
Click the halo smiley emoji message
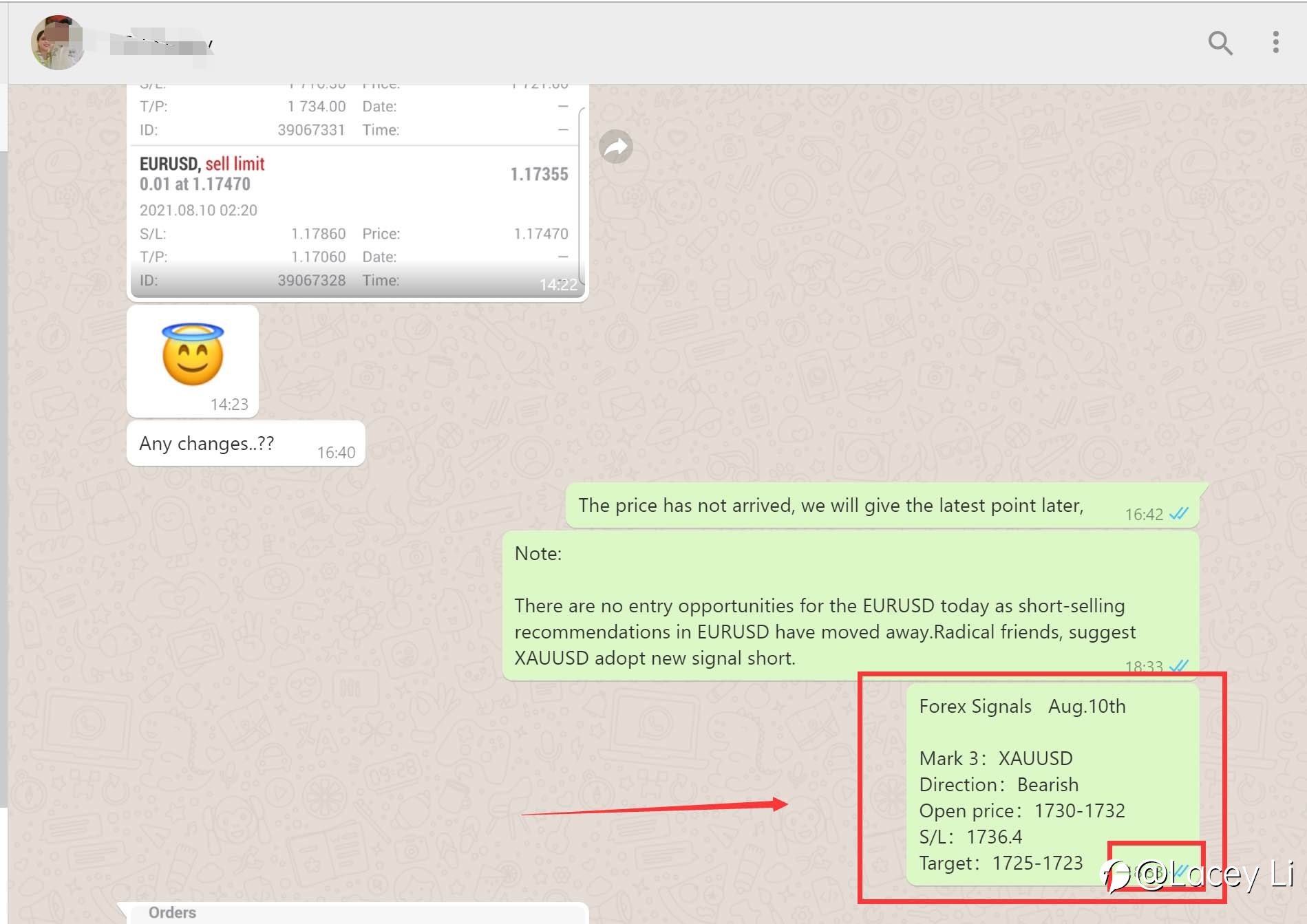coord(193,361)
